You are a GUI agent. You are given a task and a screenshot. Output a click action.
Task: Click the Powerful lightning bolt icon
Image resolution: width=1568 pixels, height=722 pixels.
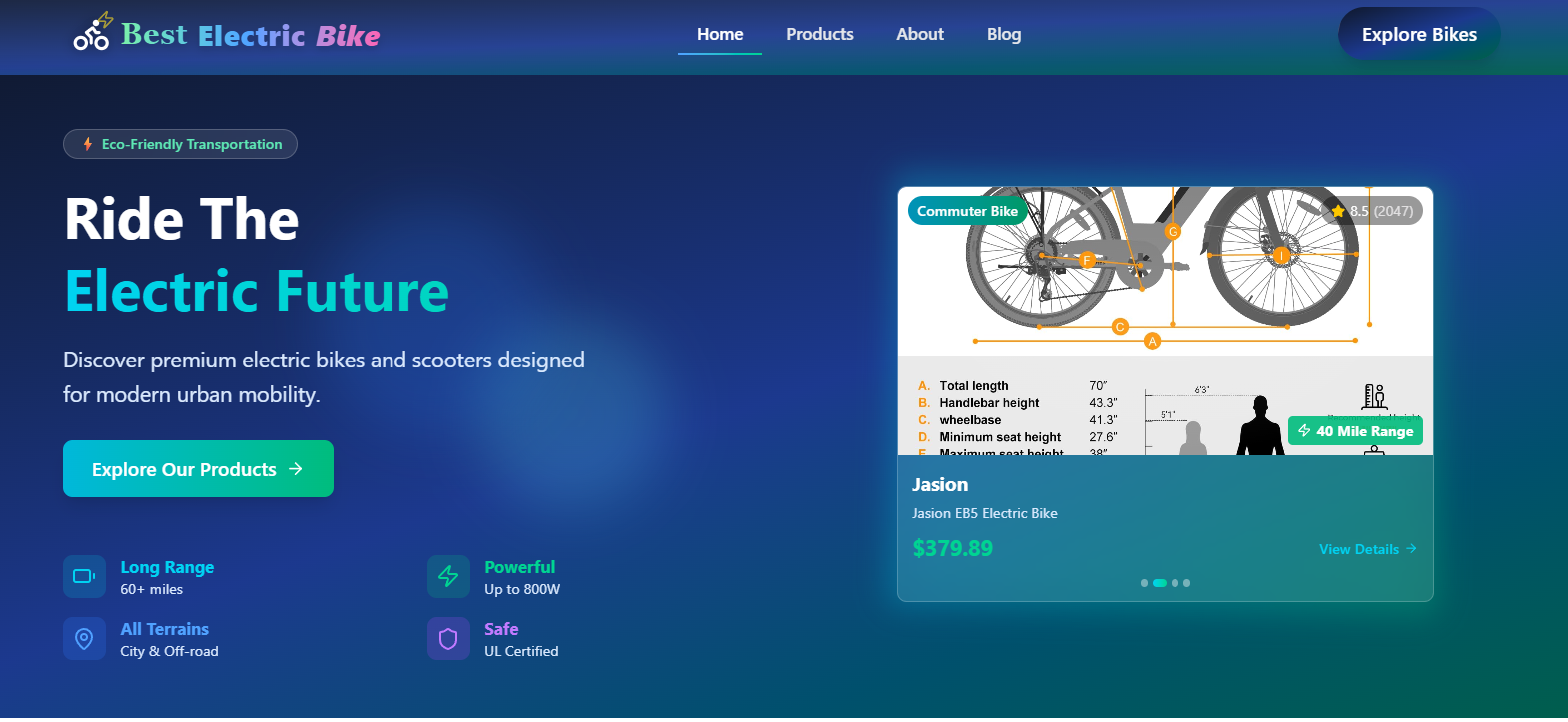pos(448,576)
